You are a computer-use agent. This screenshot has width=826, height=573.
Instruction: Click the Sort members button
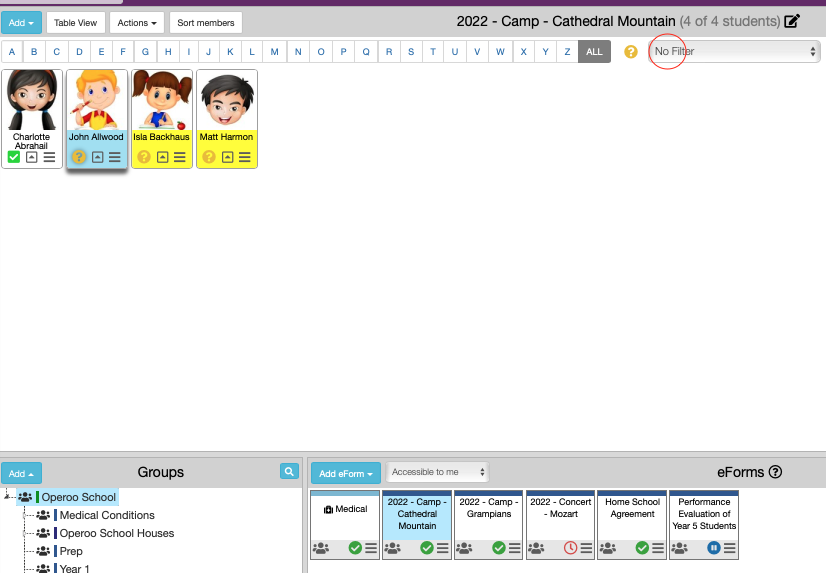pos(206,22)
